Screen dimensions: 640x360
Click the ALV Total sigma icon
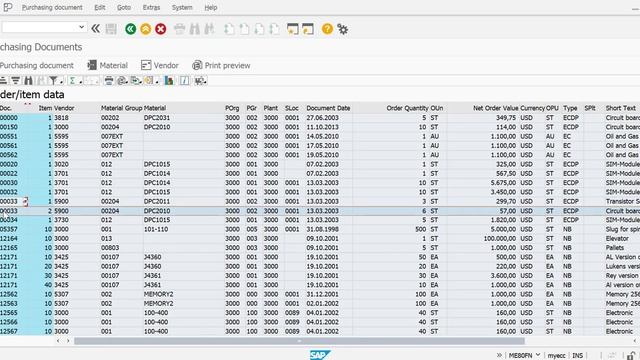[72, 80]
